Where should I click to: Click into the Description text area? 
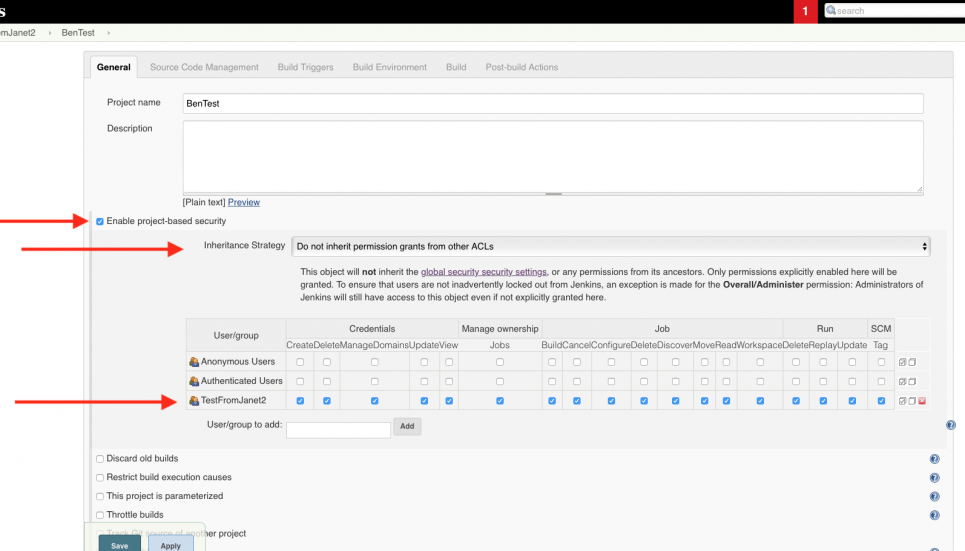(x=552, y=156)
